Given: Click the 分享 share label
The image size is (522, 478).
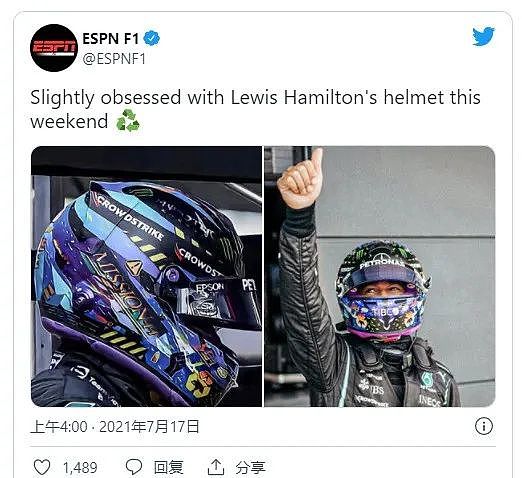Looking at the screenshot, I should coord(250,467).
